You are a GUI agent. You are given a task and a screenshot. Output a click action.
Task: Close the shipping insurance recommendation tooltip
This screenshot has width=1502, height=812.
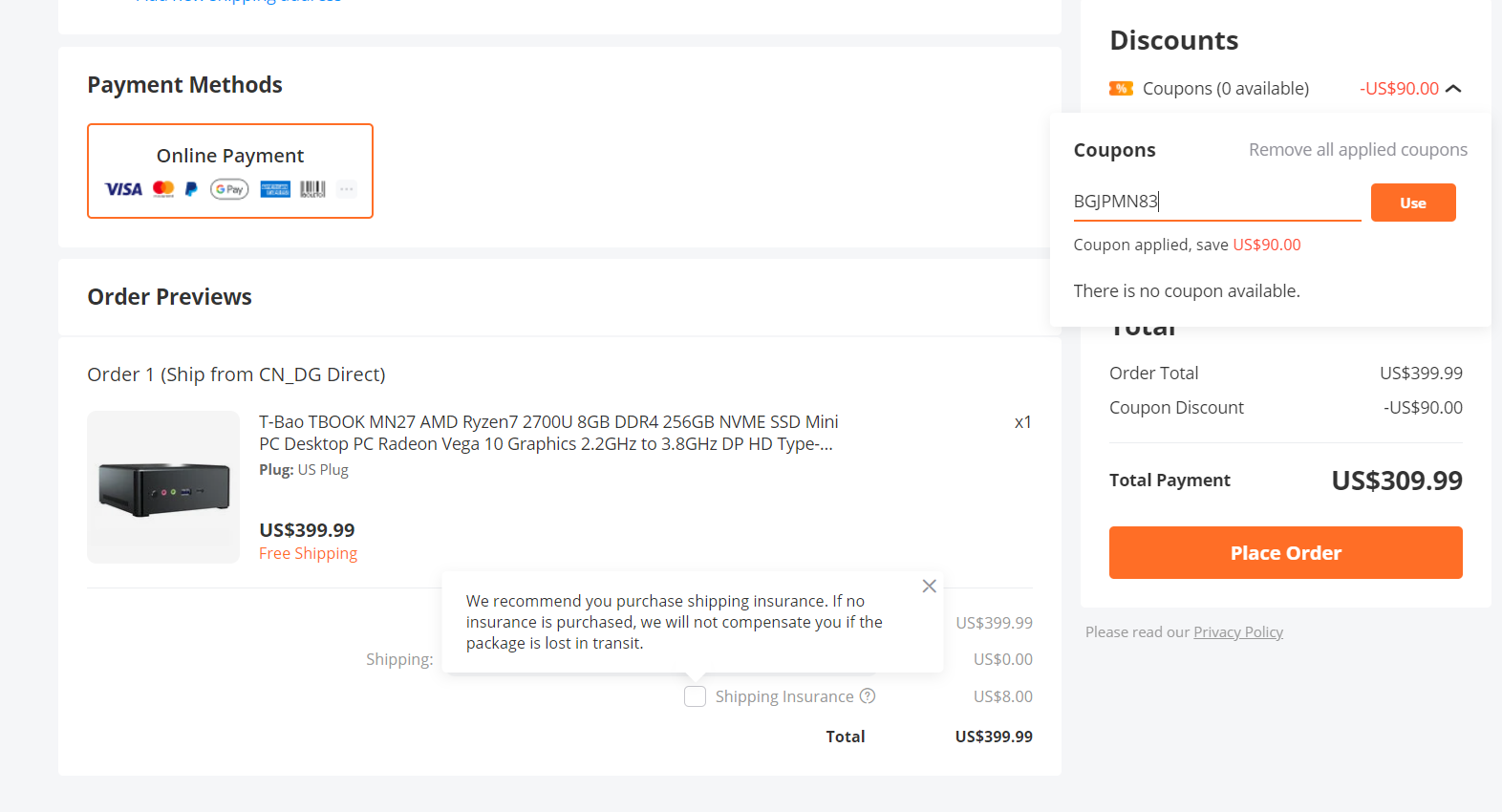point(929,587)
